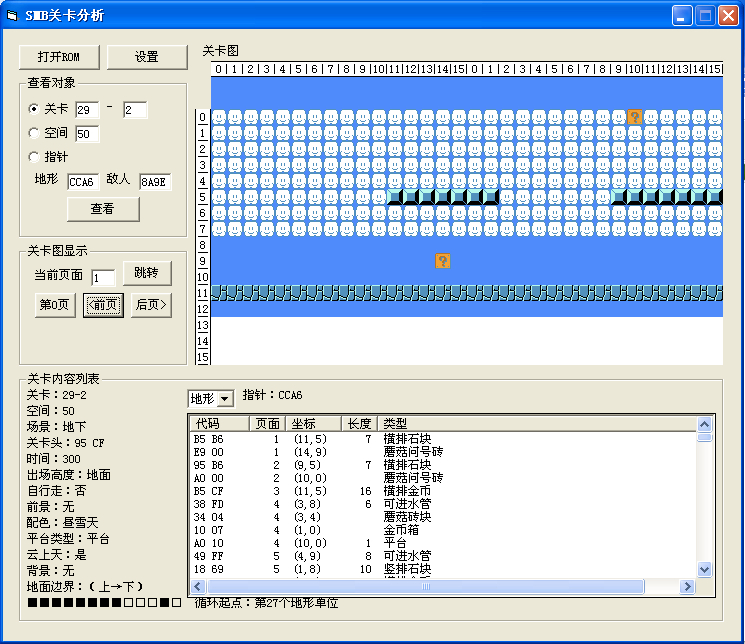Minimize the SMB关卡分析 window
Viewport: 745px width, 644px height.
point(682,16)
